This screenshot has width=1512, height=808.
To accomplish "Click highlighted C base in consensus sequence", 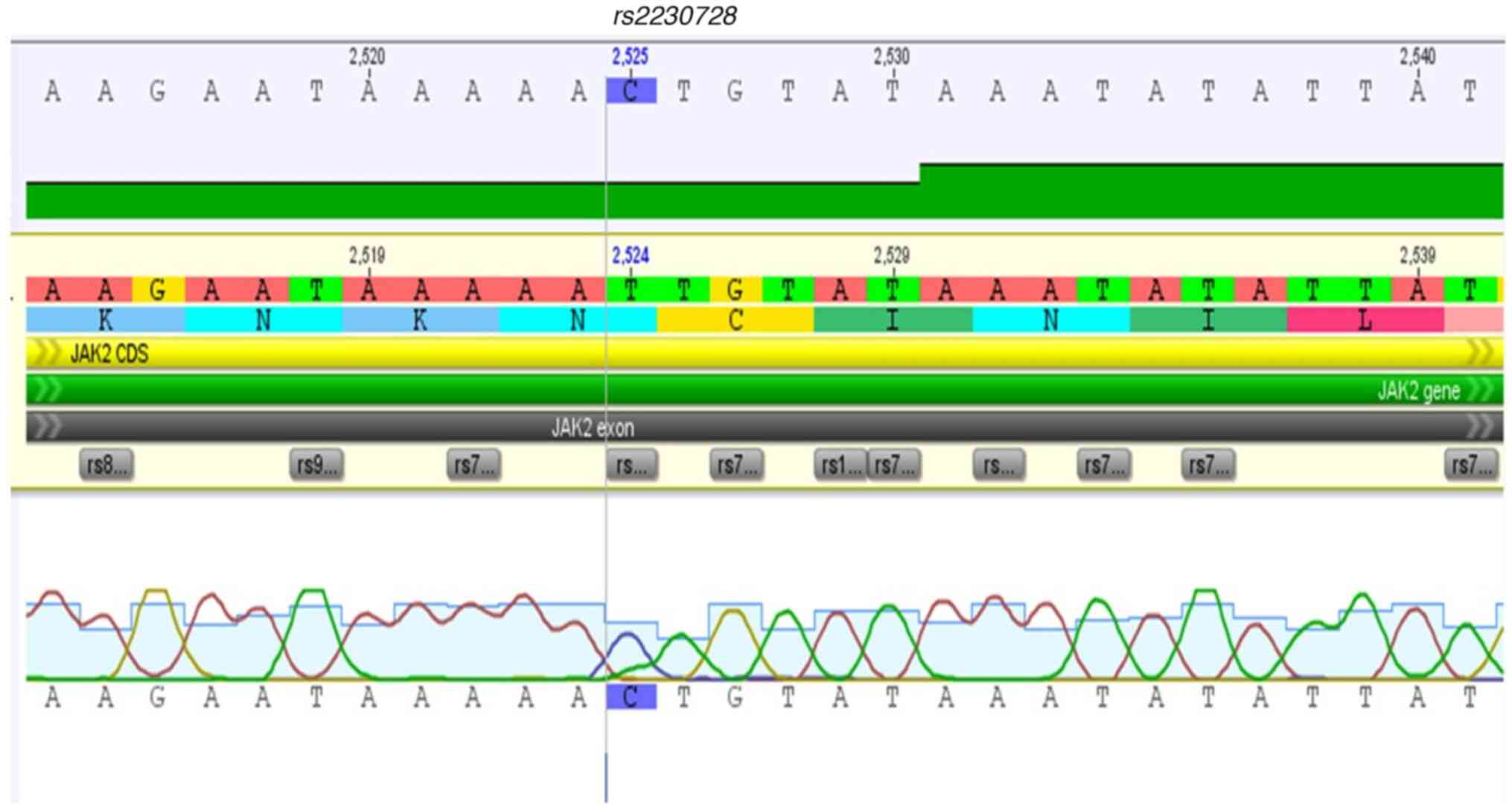I will click(x=631, y=91).
